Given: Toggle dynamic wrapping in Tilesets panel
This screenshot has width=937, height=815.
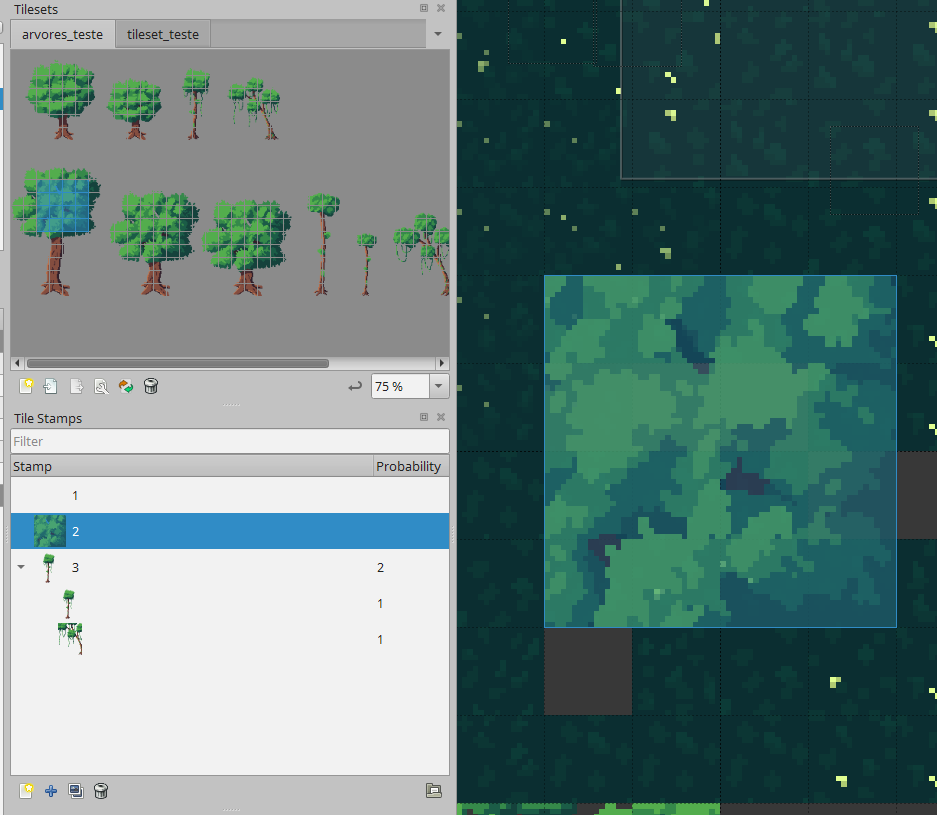Looking at the screenshot, I should click(x=355, y=386).
